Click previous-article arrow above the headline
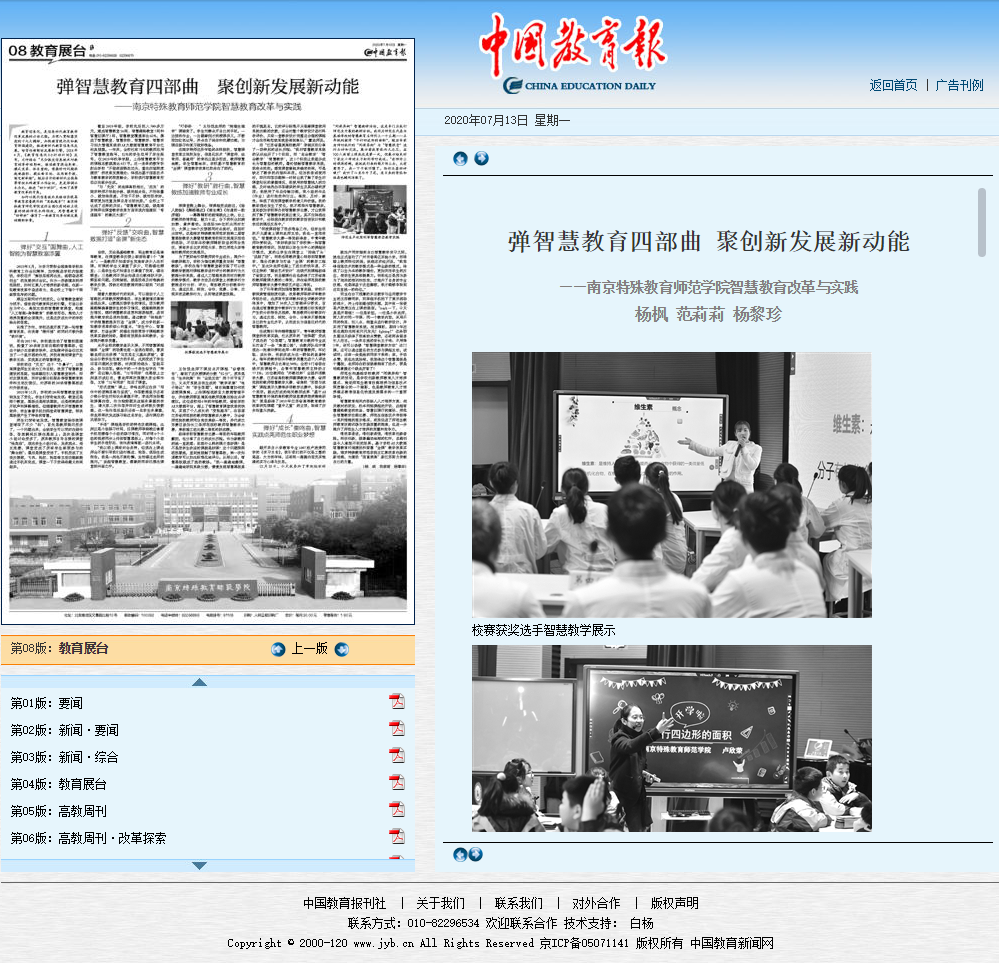This screenshot has width=999, height=963. click(x=460, y=158)
